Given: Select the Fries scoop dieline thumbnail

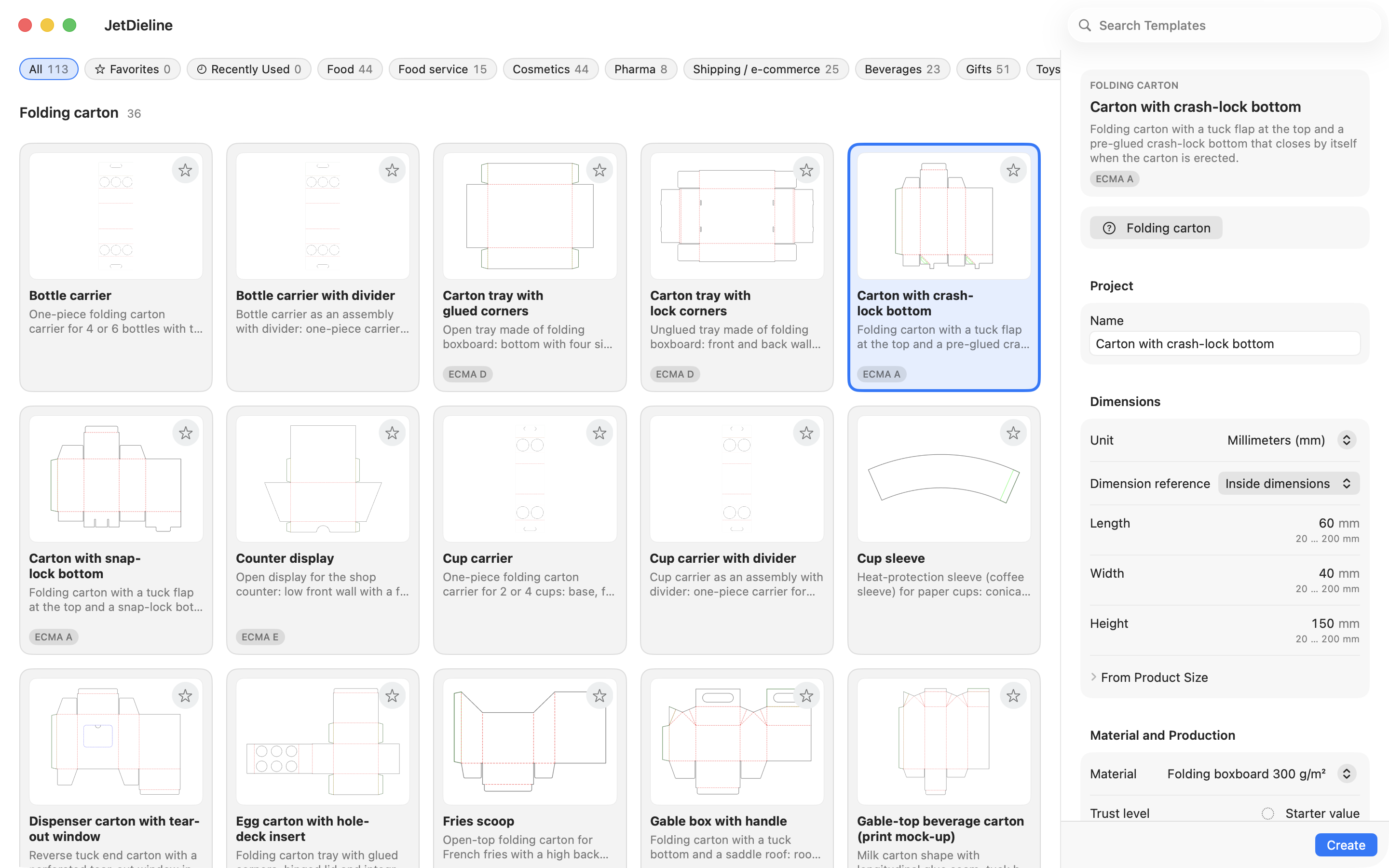Looking at the screenshot, I should tap(530, 741).
